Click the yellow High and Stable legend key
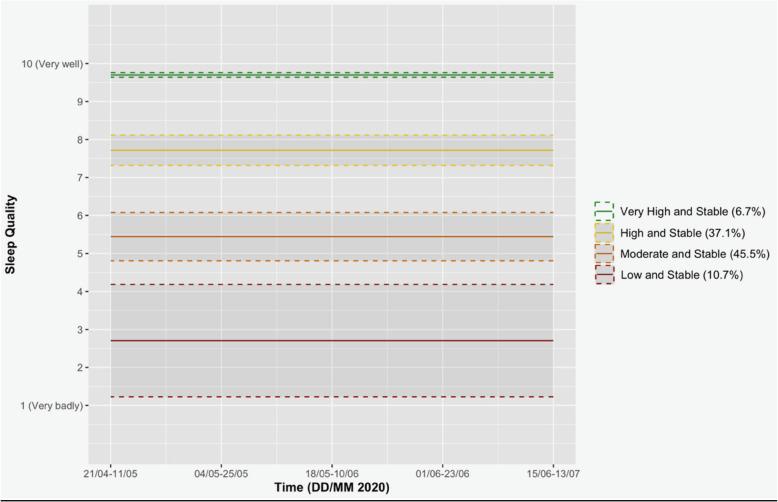778x502 pixels. pyautogui.click(x=603, y=232)
